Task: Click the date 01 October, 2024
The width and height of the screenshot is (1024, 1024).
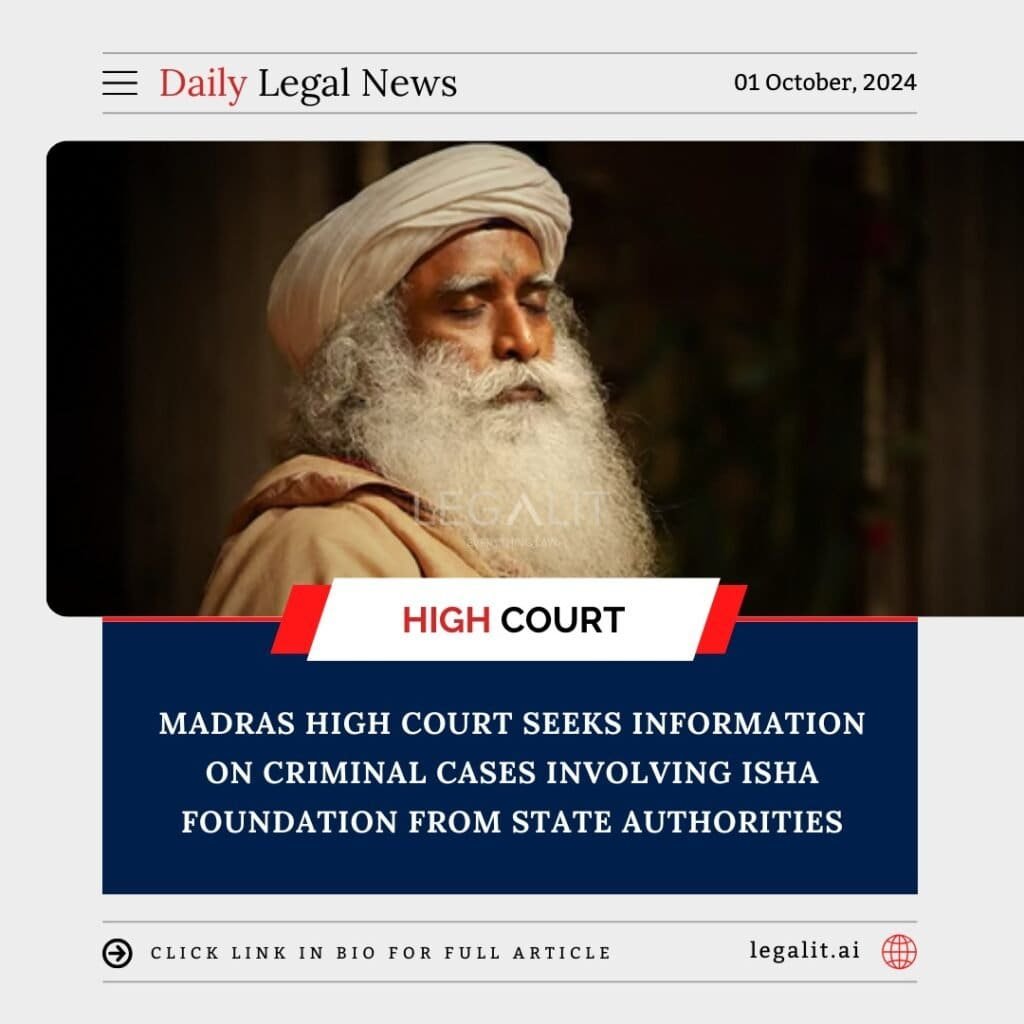Action: tap(825, 82)
